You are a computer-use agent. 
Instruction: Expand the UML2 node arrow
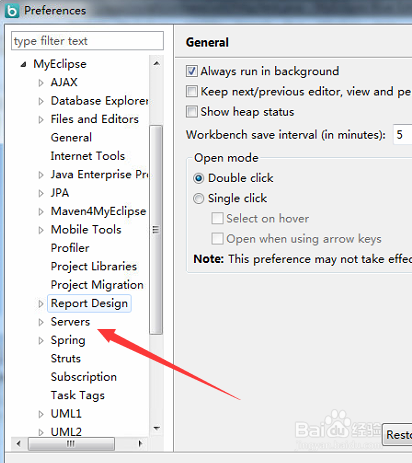41,432
